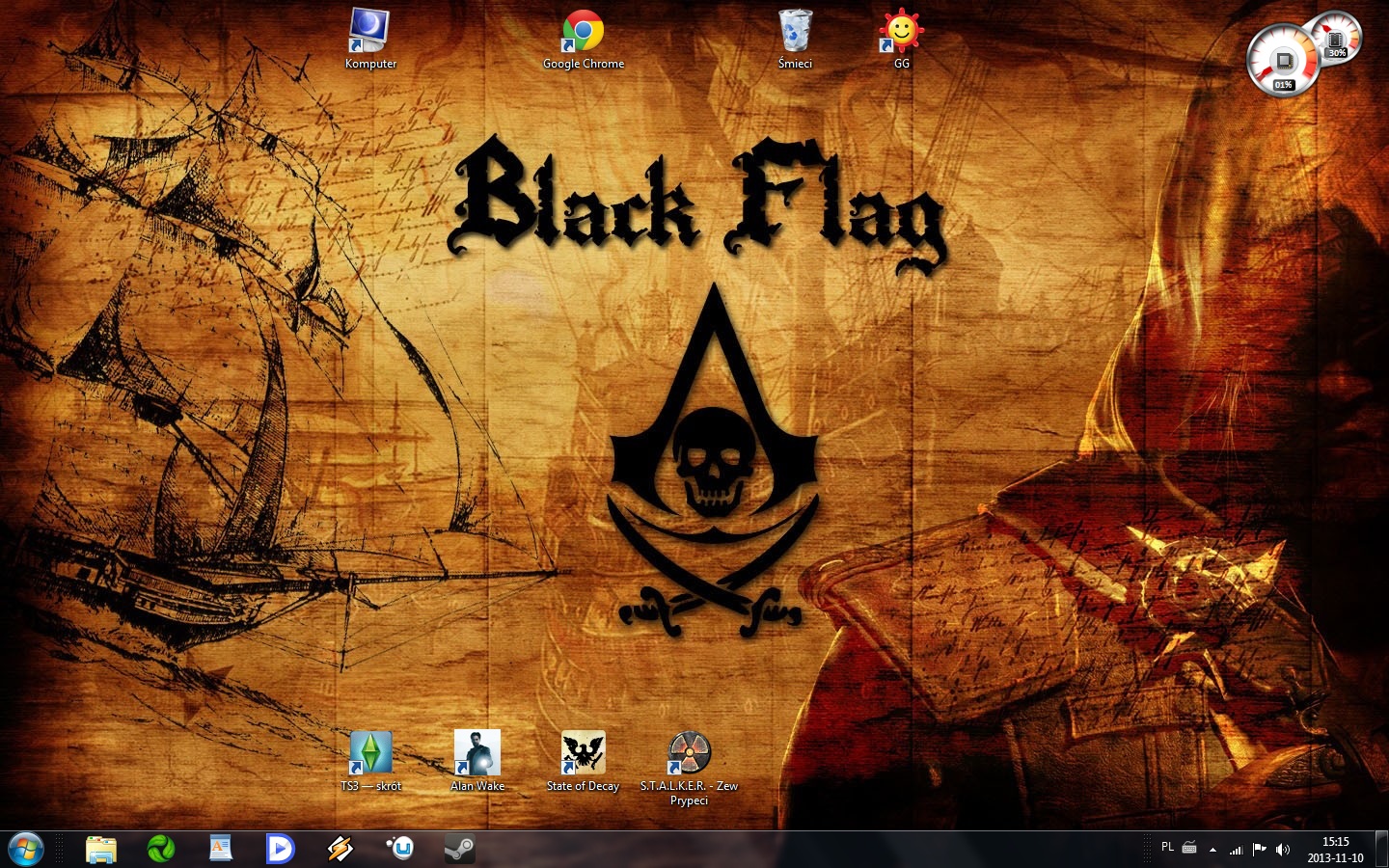This screenshot has width=1389, height=868.
Task: Select the S.T.A.L.K.E.R. Zew Prypeci shortcut
Action: (x=689, y=754)
